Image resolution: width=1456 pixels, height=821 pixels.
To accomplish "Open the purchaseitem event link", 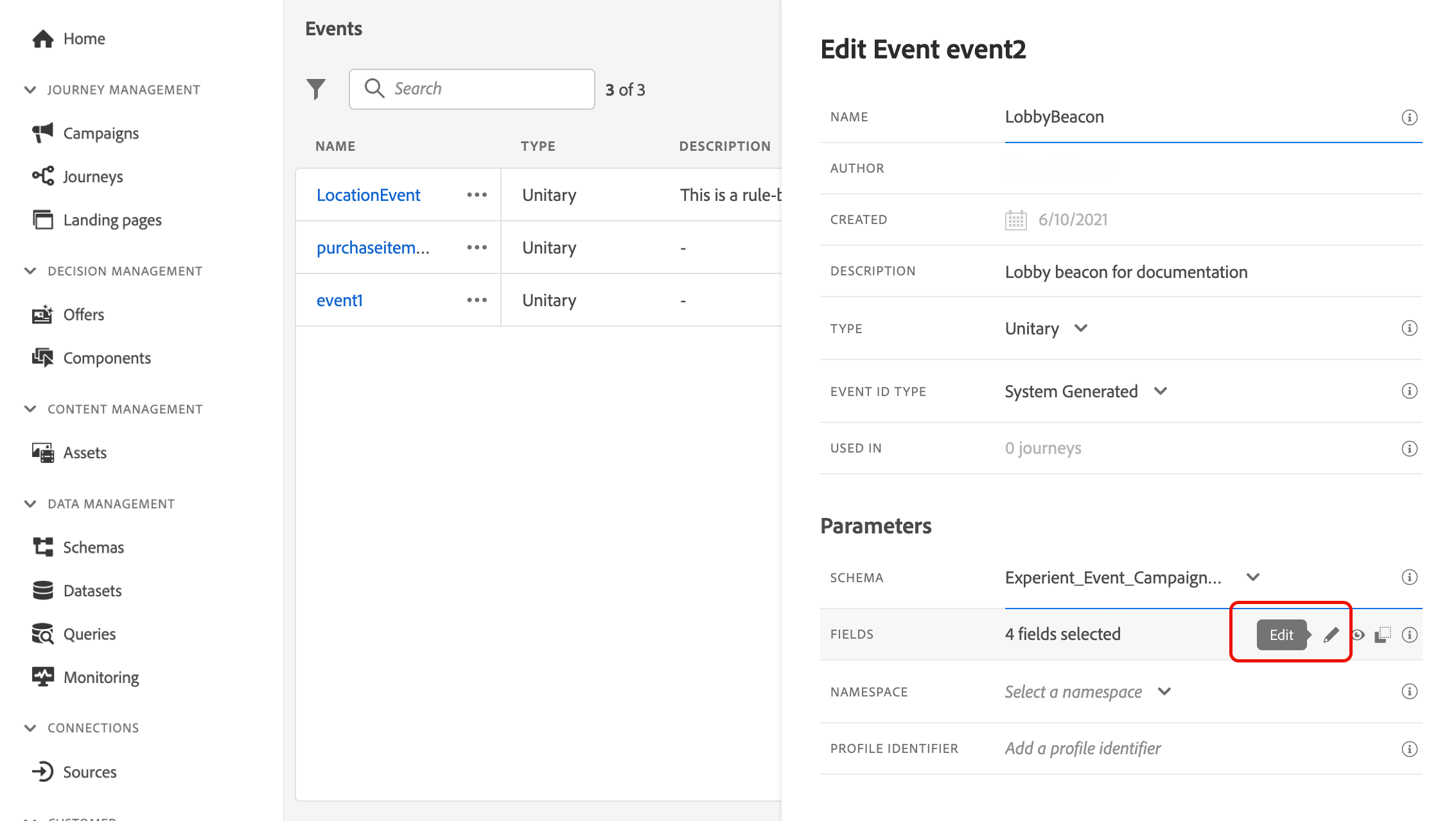I will [373, 248].
